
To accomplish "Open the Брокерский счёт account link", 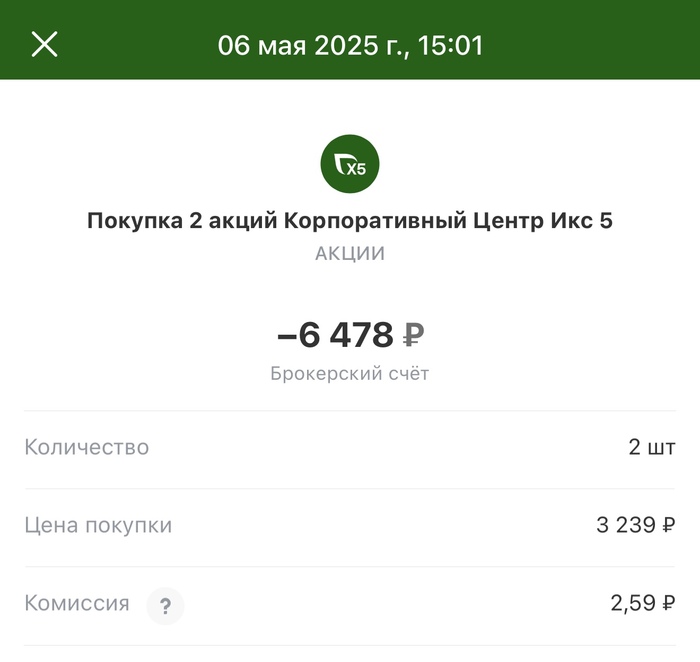I will [350, 374].
